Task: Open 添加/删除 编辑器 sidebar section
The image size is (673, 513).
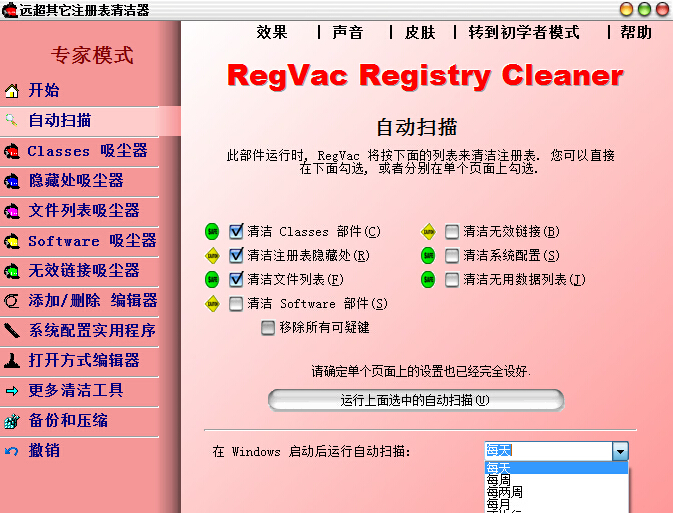Action: point(79,301)
